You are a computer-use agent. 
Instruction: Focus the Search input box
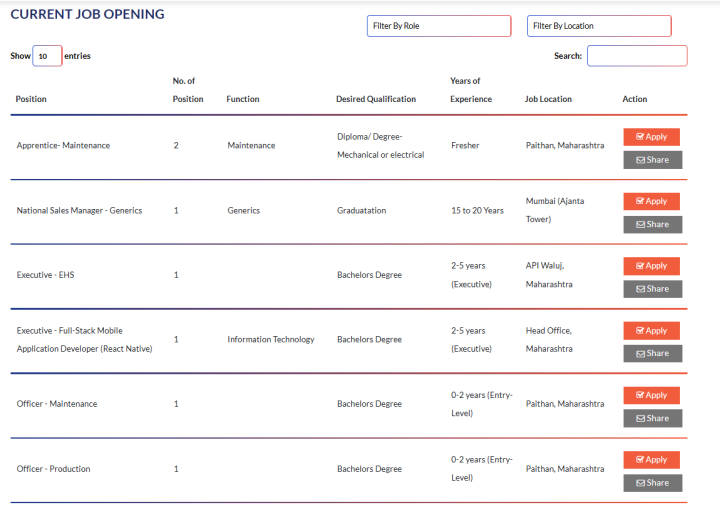pyautogui.click(x=636, y=56)
